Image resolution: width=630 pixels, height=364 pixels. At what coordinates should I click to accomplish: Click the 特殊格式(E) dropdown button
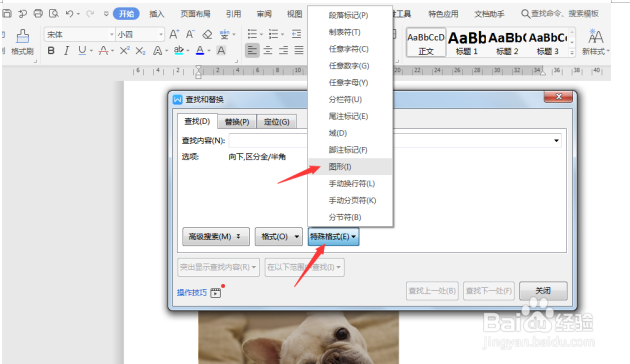pos(333,237)
